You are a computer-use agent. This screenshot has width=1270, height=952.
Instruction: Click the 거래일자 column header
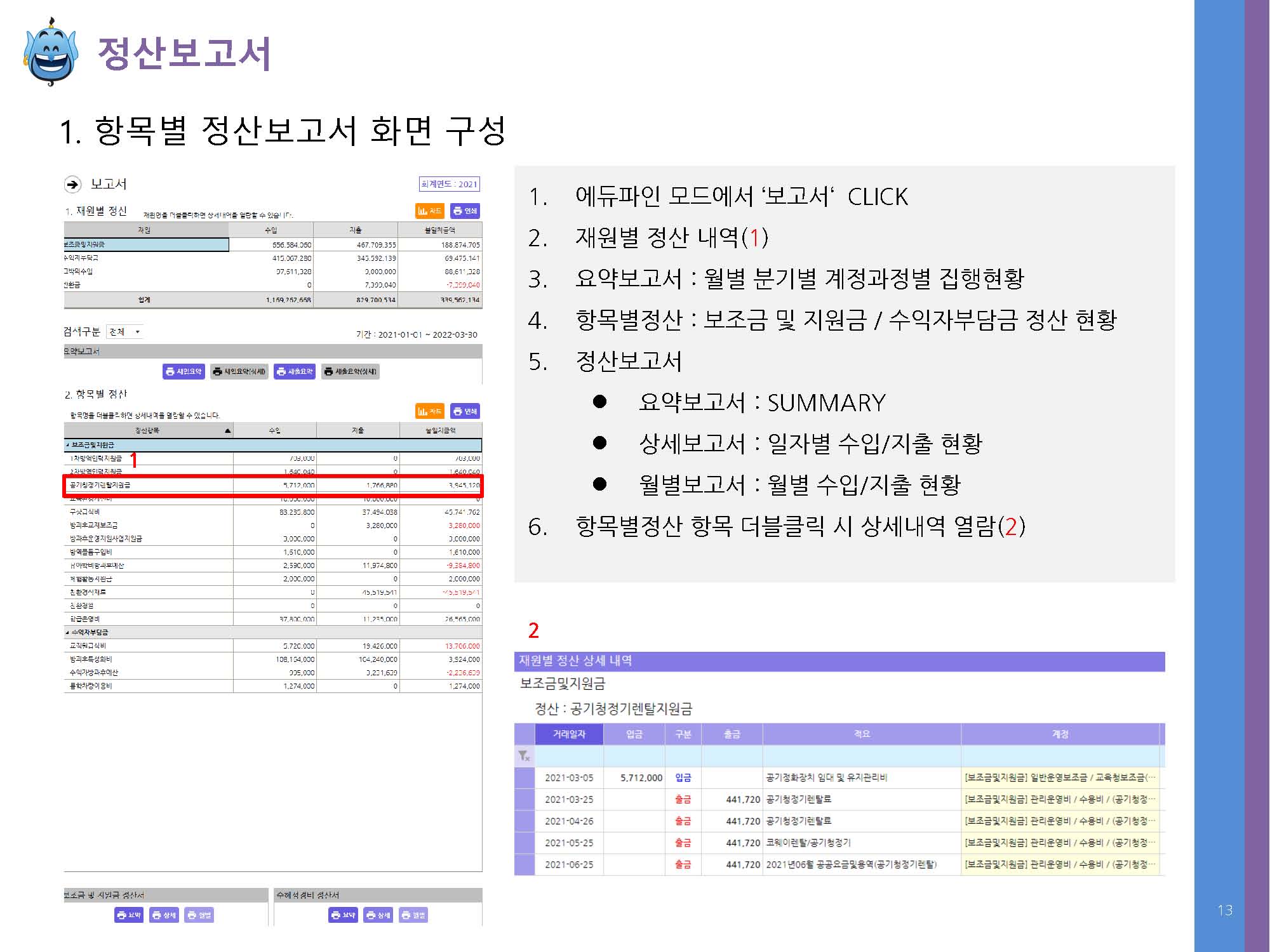click(569, 734)
